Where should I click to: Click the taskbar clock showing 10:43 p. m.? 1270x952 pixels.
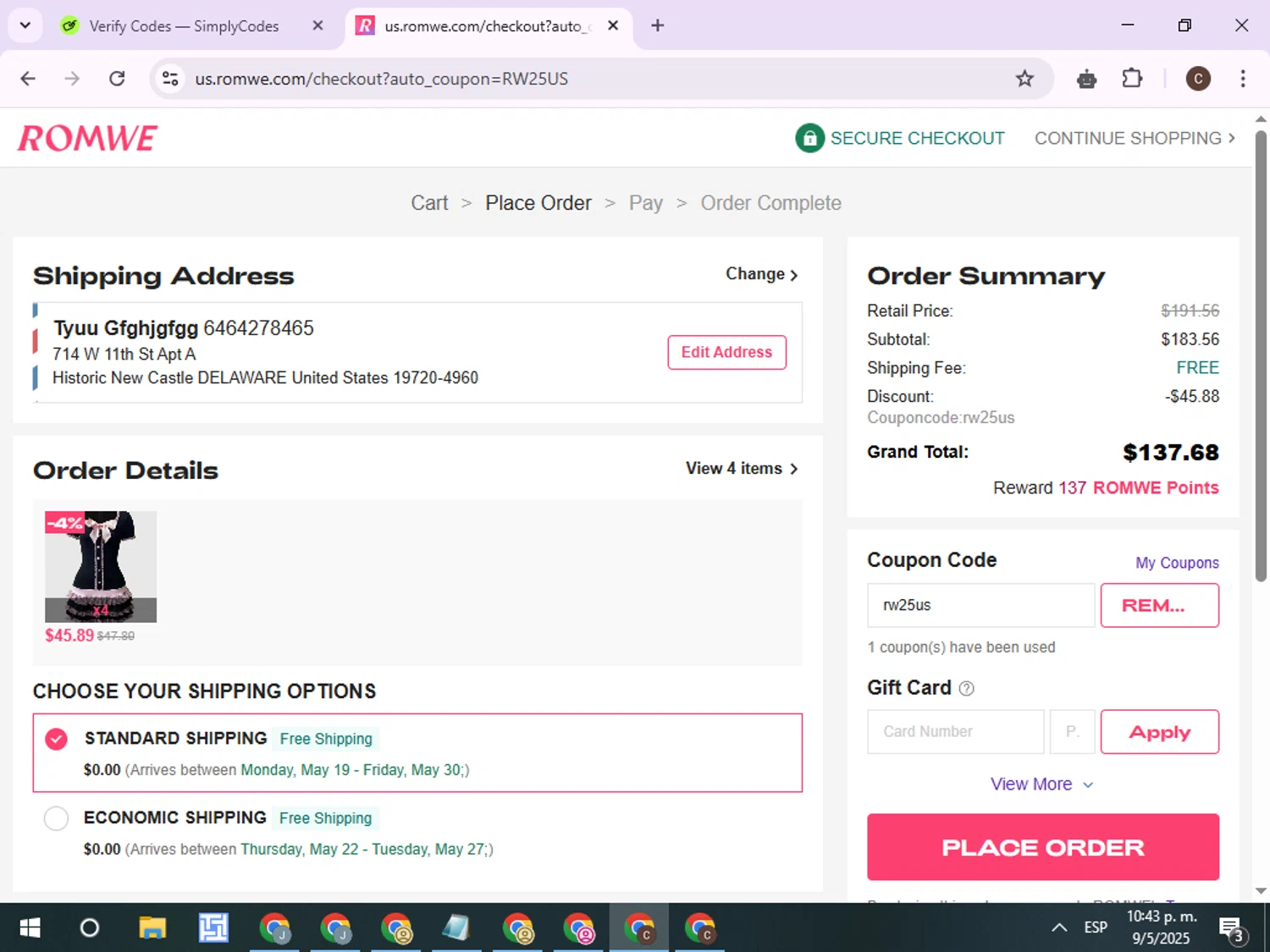coord(1161,927)
